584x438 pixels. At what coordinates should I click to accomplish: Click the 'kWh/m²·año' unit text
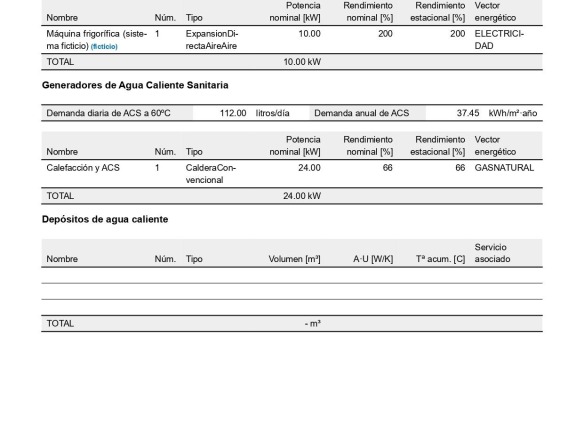click(x=512, y=113)
